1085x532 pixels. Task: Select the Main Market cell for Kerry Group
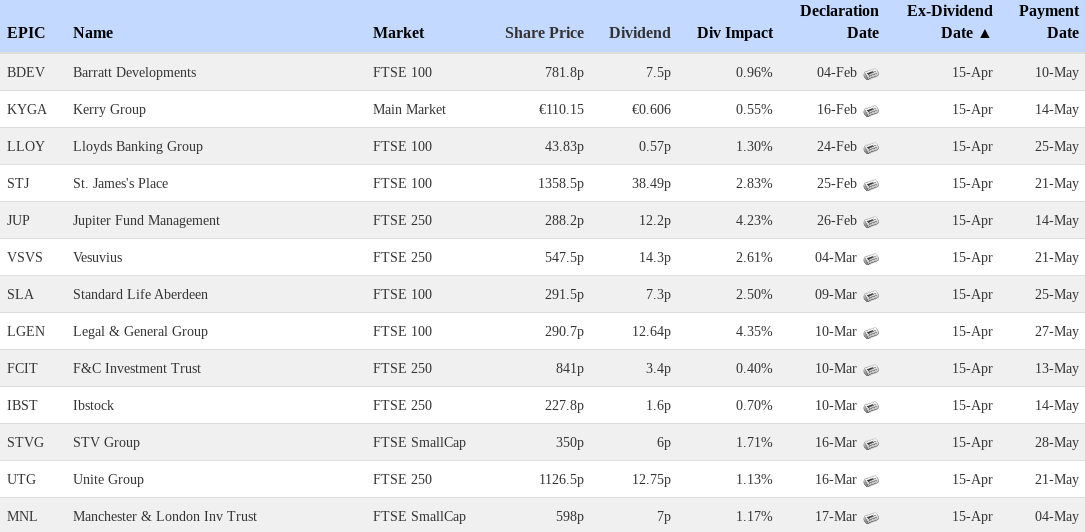click(410, 109)
